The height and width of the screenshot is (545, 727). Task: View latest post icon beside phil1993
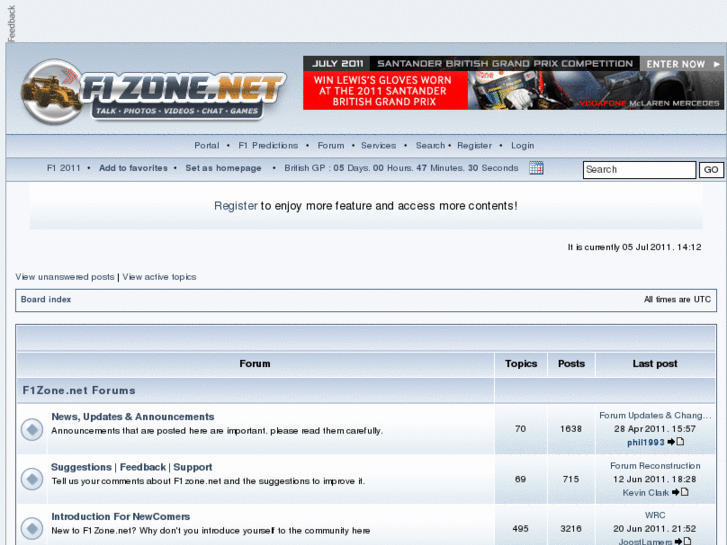(676, 442)
